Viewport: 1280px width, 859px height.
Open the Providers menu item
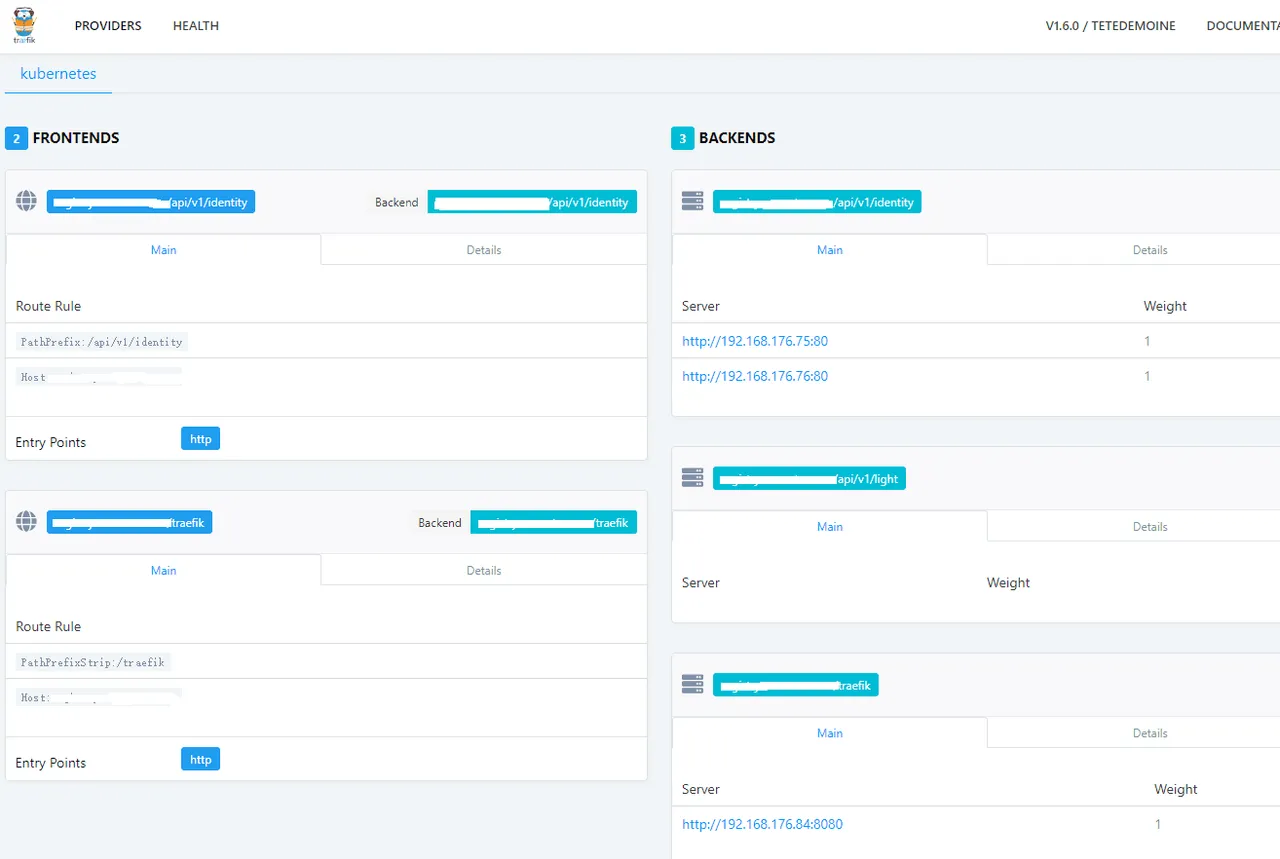pyautogui.click(x=108, y=26)
